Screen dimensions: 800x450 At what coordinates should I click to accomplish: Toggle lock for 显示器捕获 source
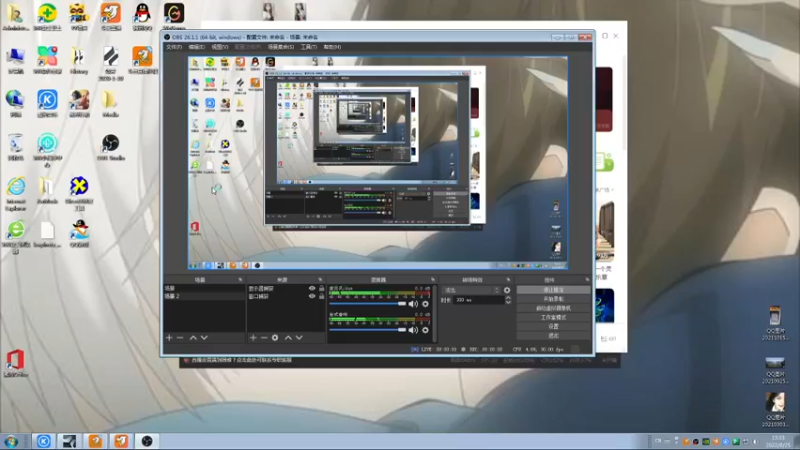pyautogui.click(x=321, y=289)
